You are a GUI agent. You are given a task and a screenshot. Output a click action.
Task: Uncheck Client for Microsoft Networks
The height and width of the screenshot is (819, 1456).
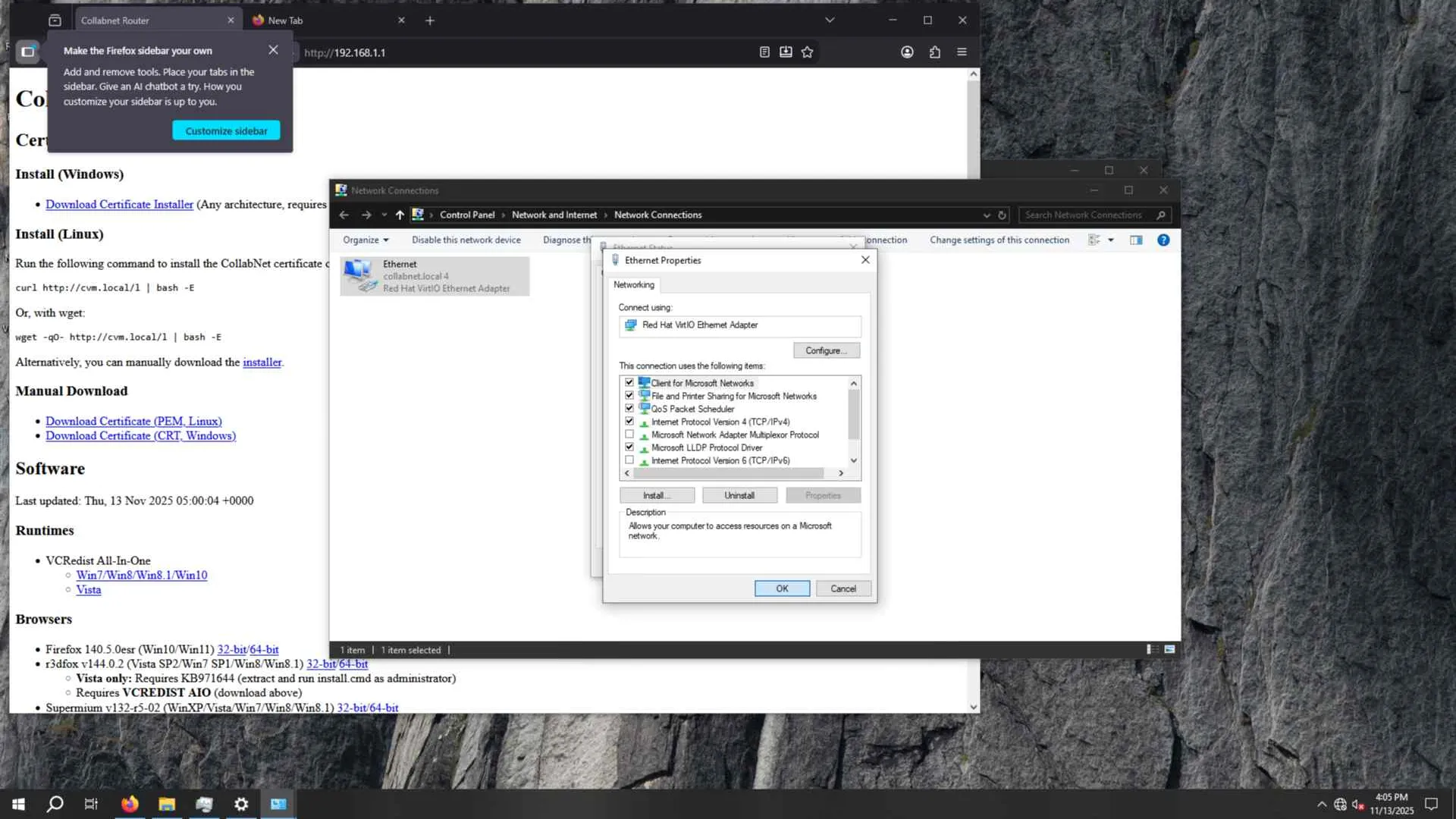(629, 383)
